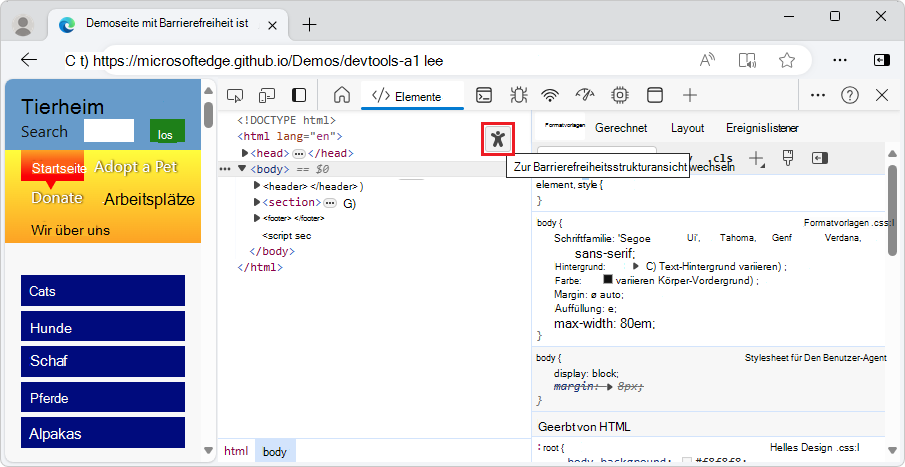Close the Demoseite browser tab

[272, 25]
